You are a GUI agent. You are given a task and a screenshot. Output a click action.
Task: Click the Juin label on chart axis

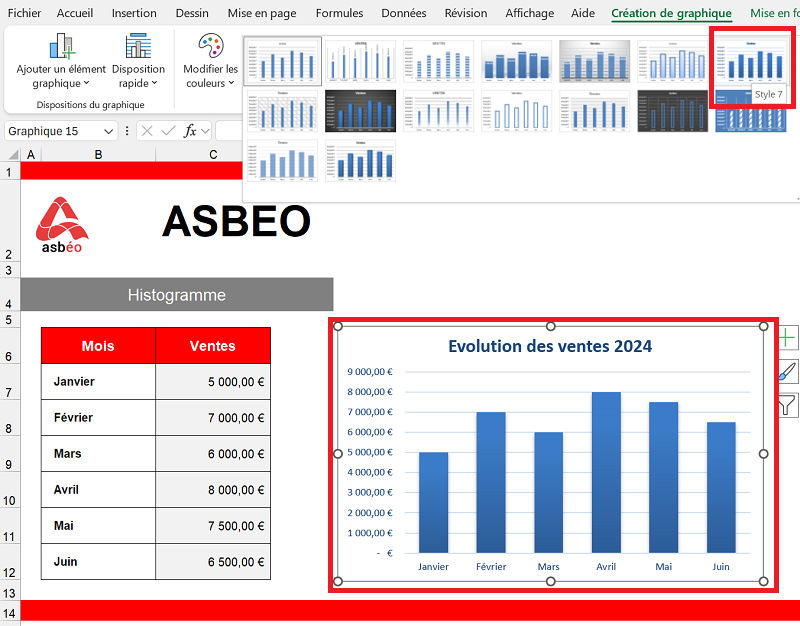point(721,567)
